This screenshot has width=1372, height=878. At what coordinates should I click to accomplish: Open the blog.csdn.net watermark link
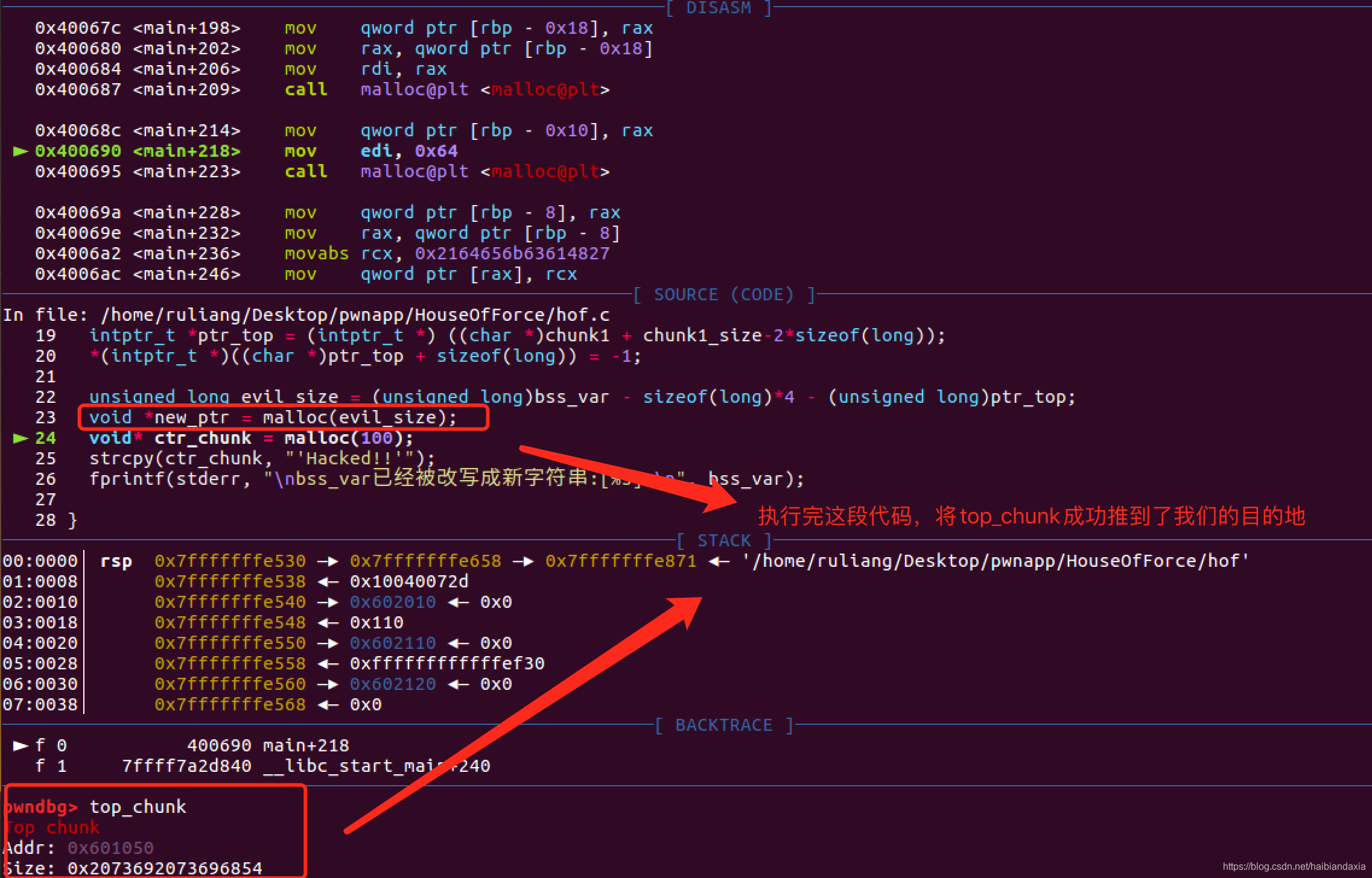coord(1294,866)
